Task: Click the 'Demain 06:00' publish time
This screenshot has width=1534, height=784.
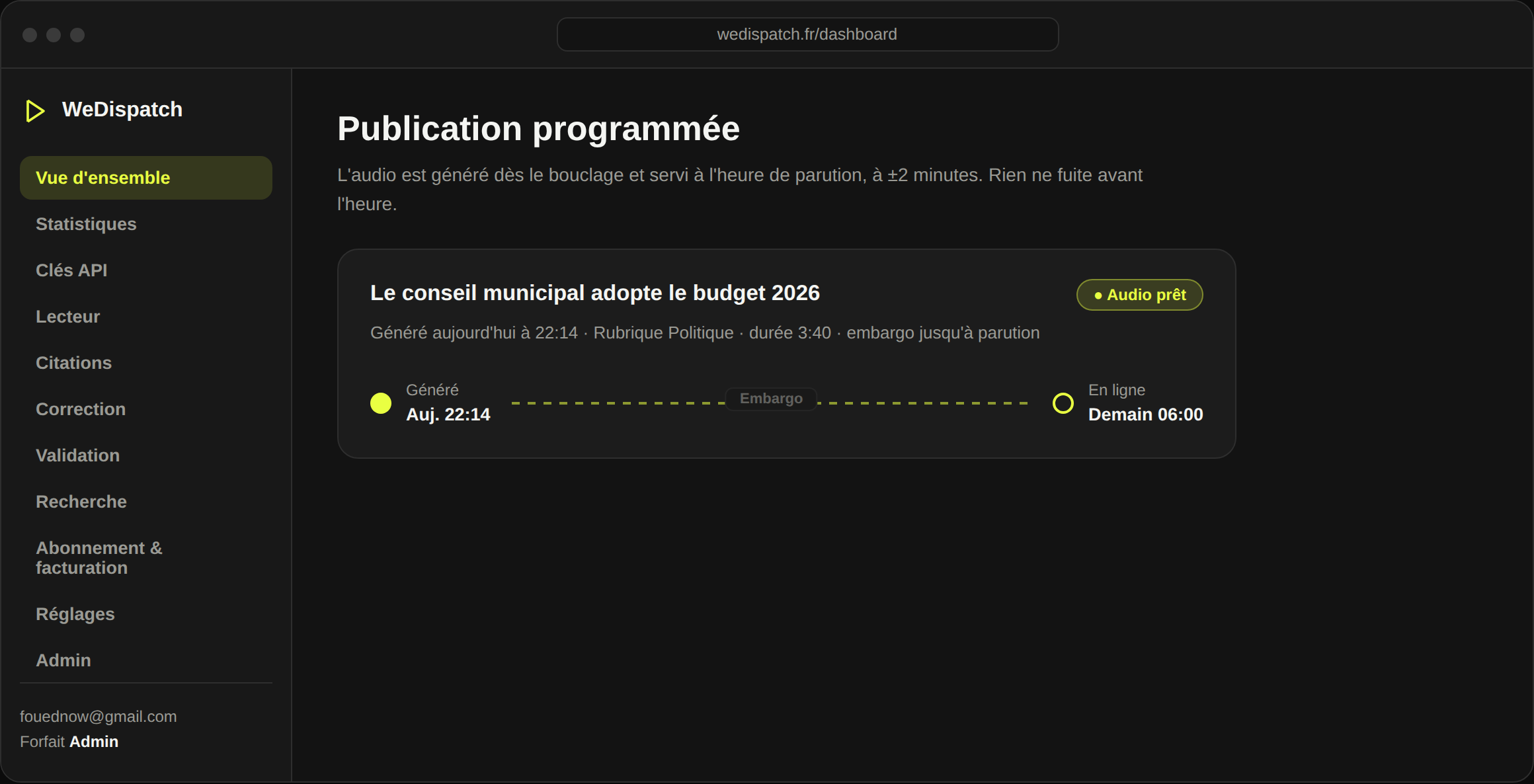Action: 1146,414
